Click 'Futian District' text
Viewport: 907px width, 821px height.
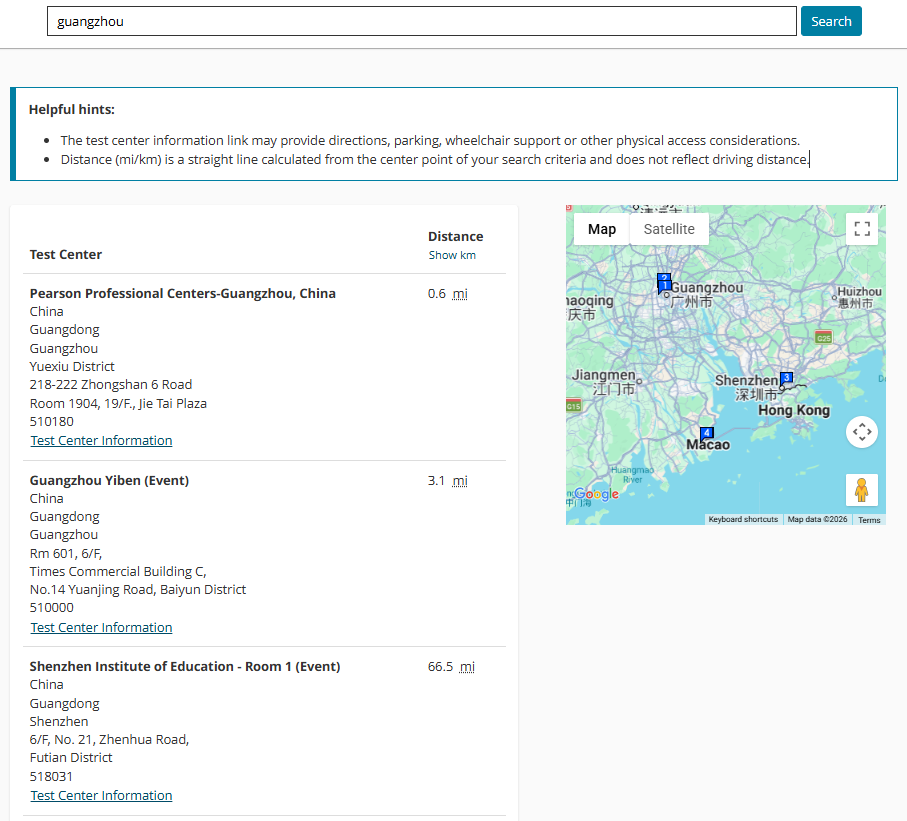point(71,757)
